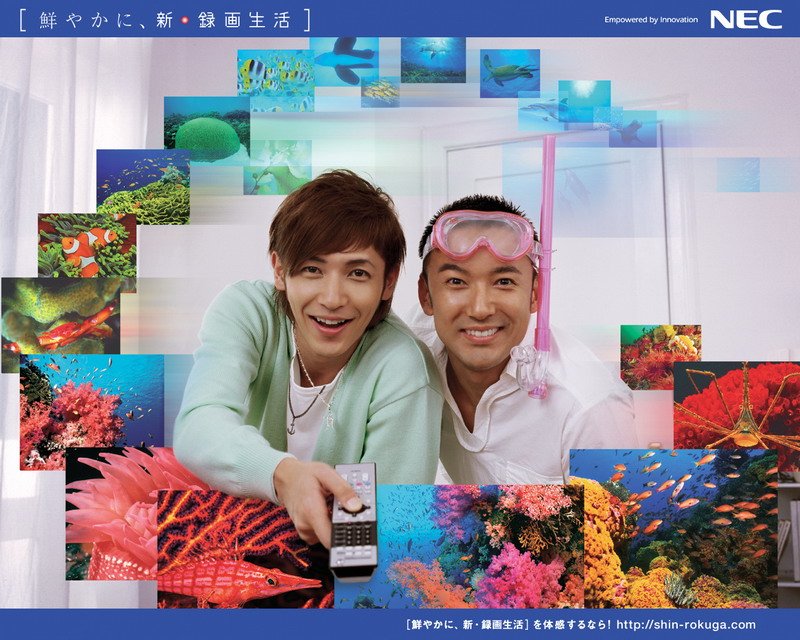
Task: Select the sea turtle image tile
Action: pyautogui.click(x=510, y=73)
